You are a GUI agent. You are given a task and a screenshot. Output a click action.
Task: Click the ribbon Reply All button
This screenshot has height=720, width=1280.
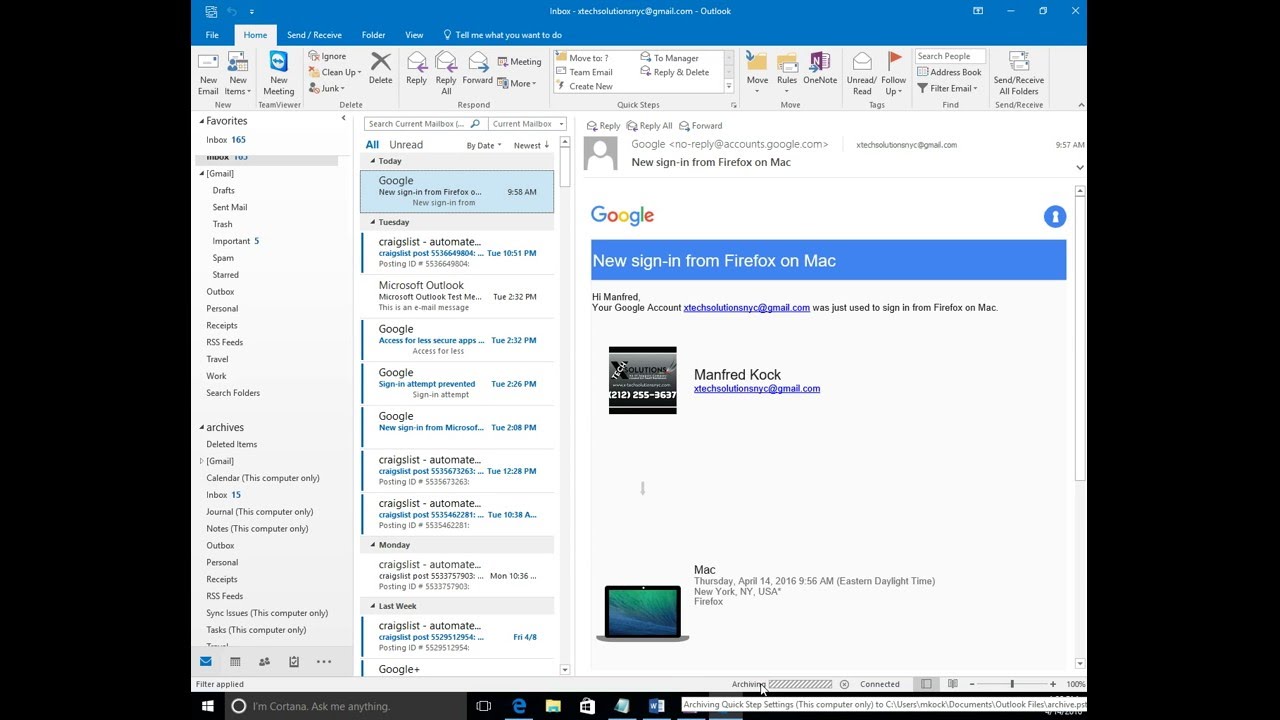coord(446,73)
